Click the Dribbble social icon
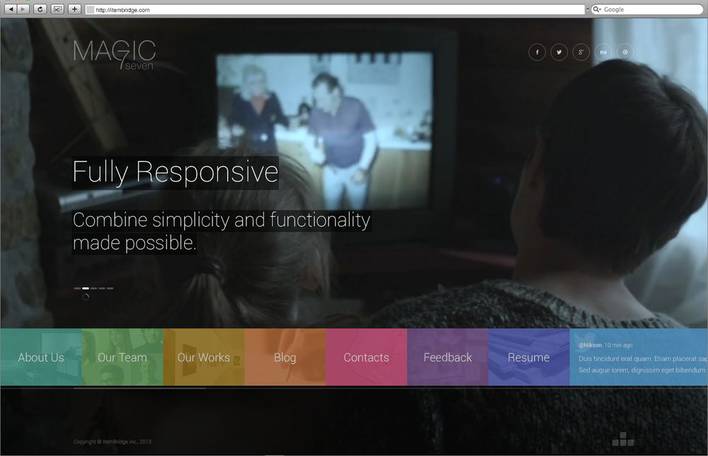 point(625,52)
